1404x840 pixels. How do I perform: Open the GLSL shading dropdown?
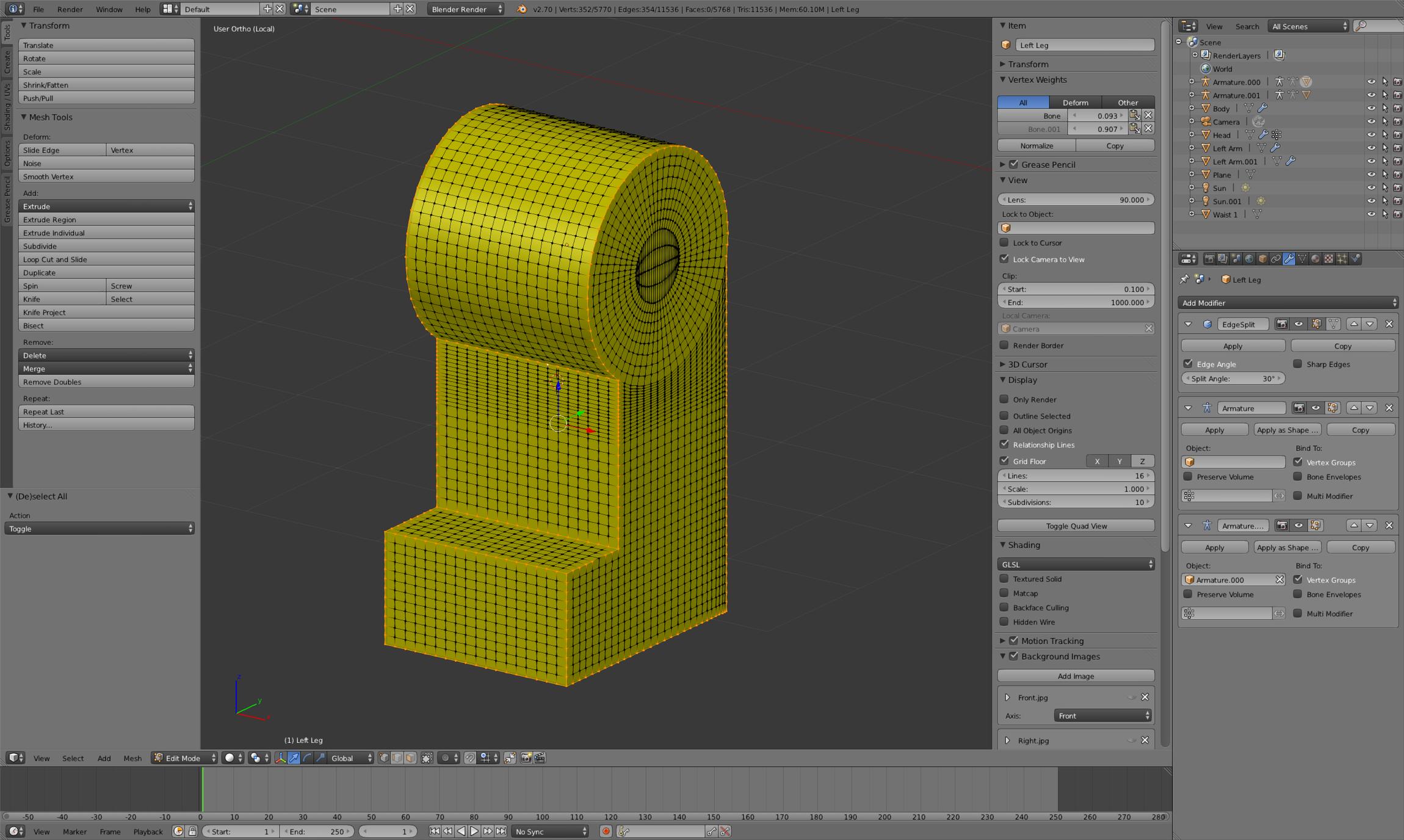1076,565
